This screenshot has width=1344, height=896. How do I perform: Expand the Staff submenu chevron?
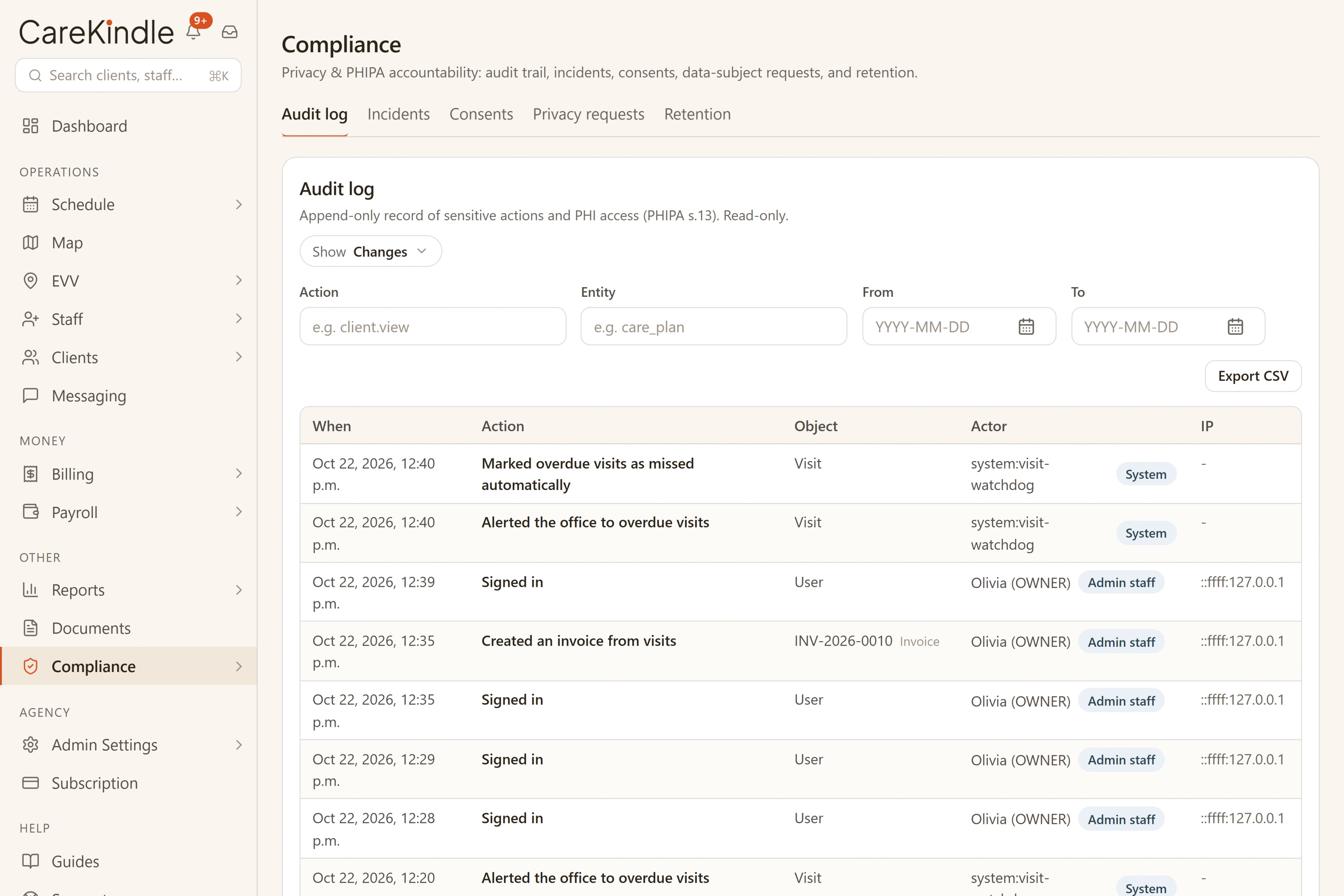pyautogui.click(x=239, y=318)
